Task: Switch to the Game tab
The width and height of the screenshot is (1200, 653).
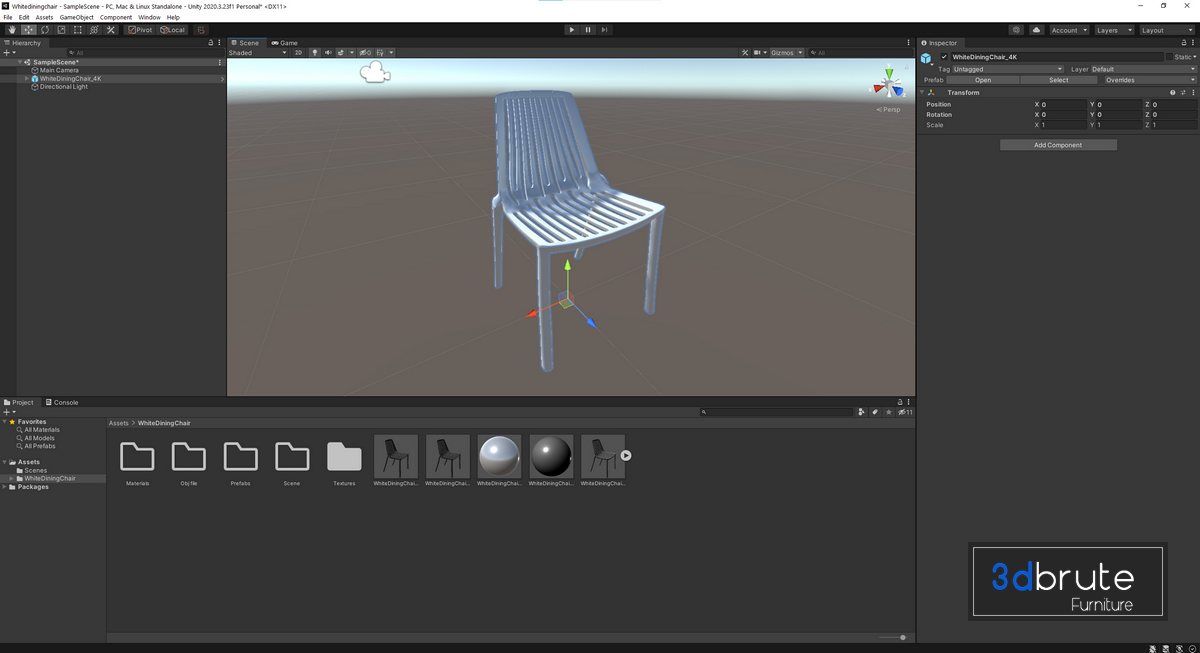Action: coord(284,43)
